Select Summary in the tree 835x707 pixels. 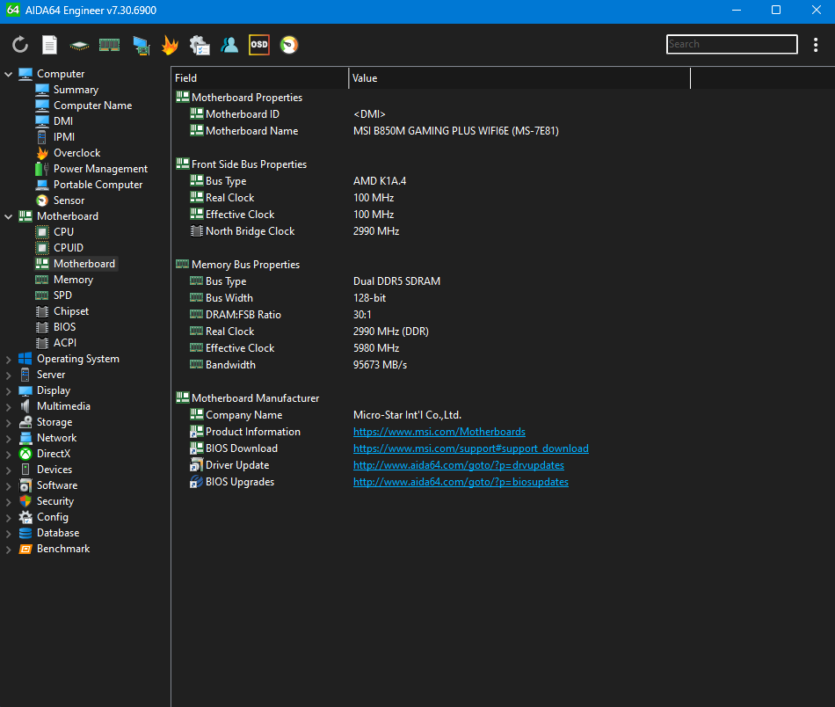76,89
